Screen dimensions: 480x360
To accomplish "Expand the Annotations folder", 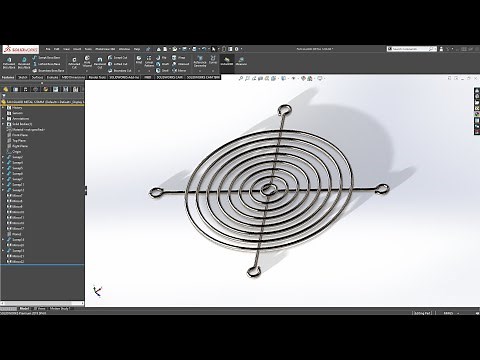I will tap(3, 119).
